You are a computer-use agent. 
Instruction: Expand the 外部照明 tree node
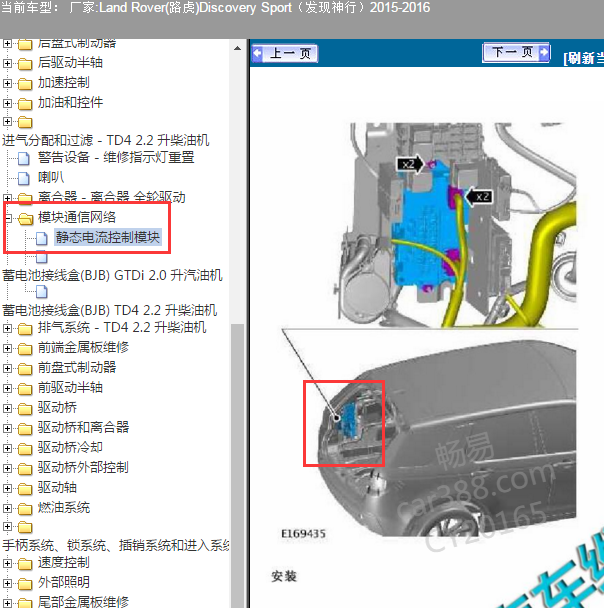(7, 583)
